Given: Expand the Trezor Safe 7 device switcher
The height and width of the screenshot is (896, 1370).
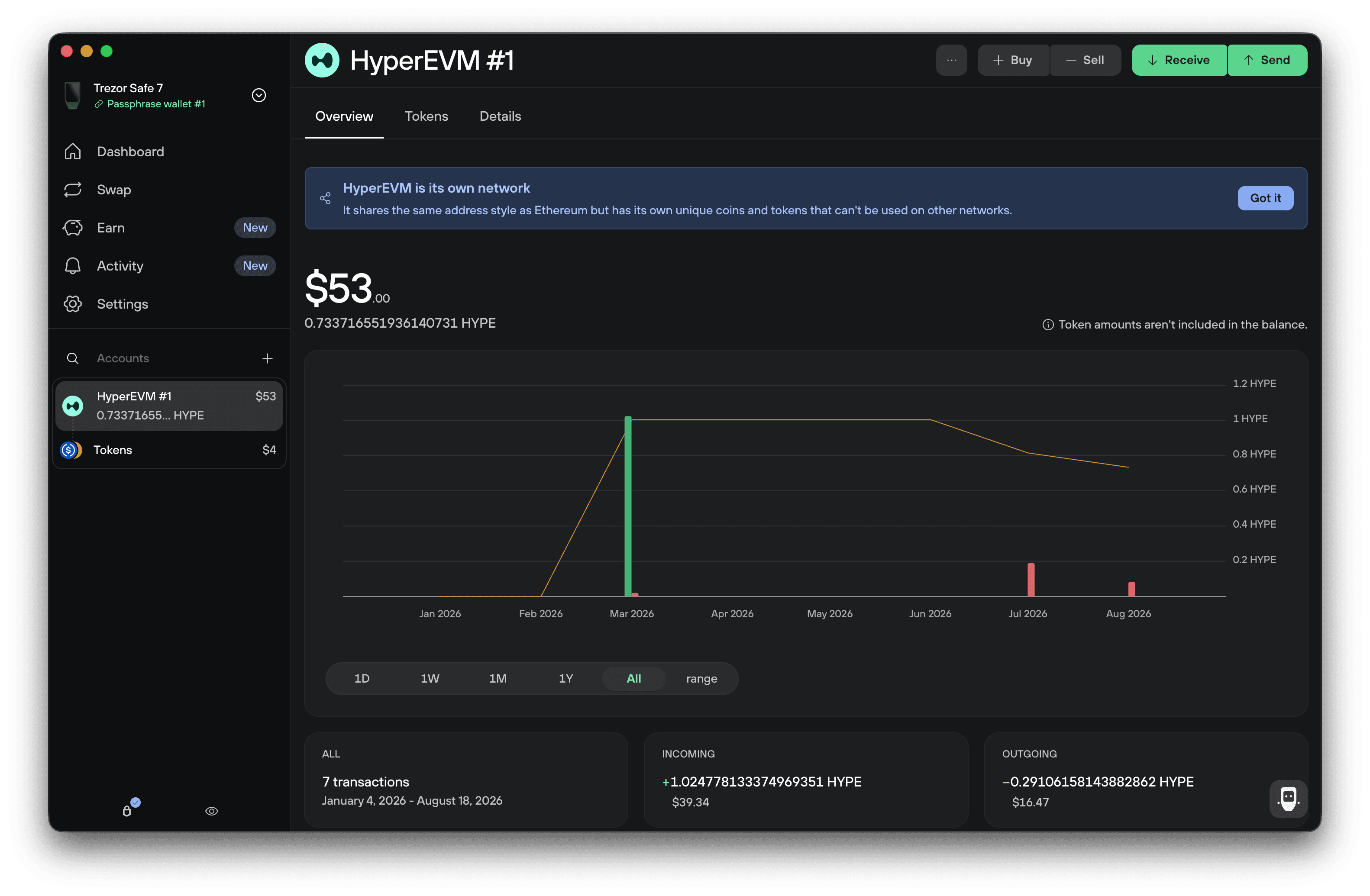Looking at the screenshot, I should [x=258, y=95].
